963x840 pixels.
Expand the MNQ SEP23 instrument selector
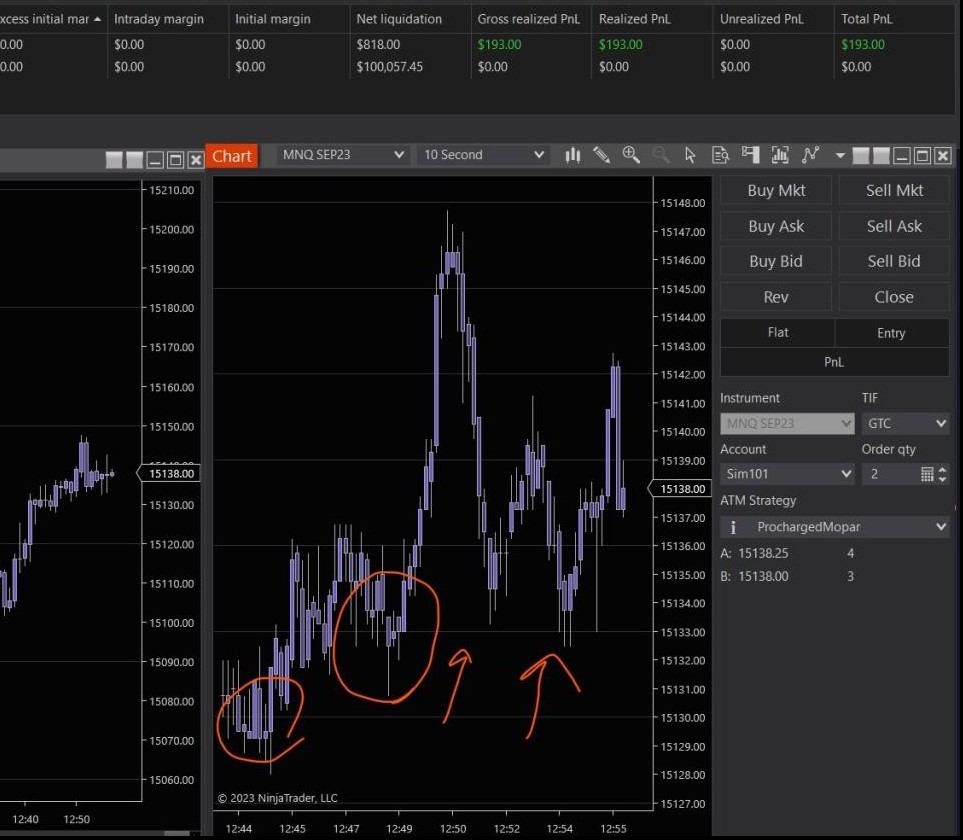343,155
